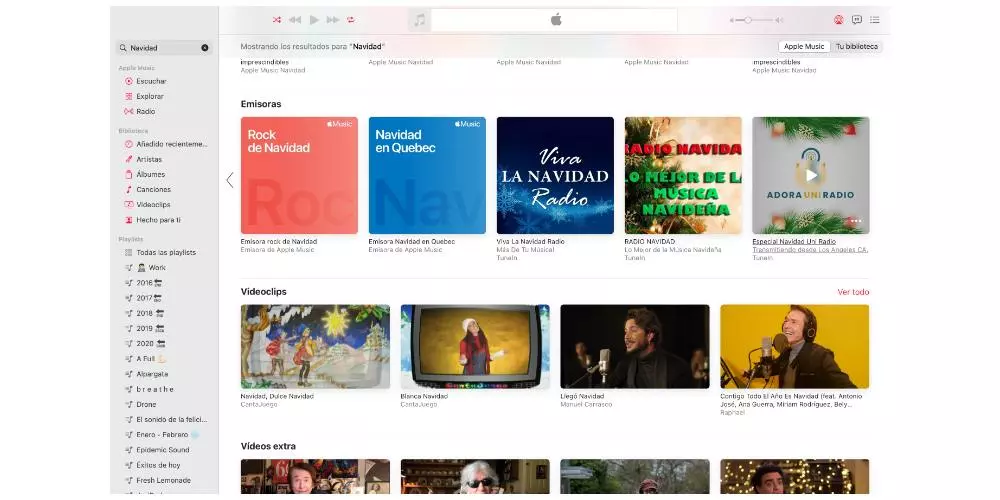
Task: Open the Manuel Carrasco artist link
Action: tap(586, 404)
